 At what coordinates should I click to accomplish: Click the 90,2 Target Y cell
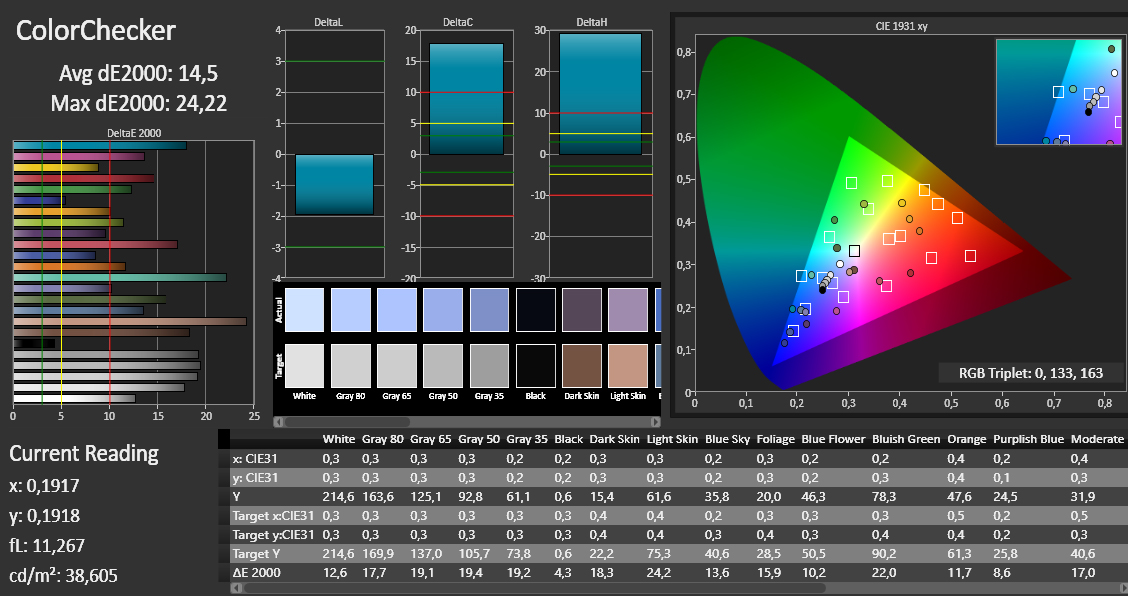point(884,554)
